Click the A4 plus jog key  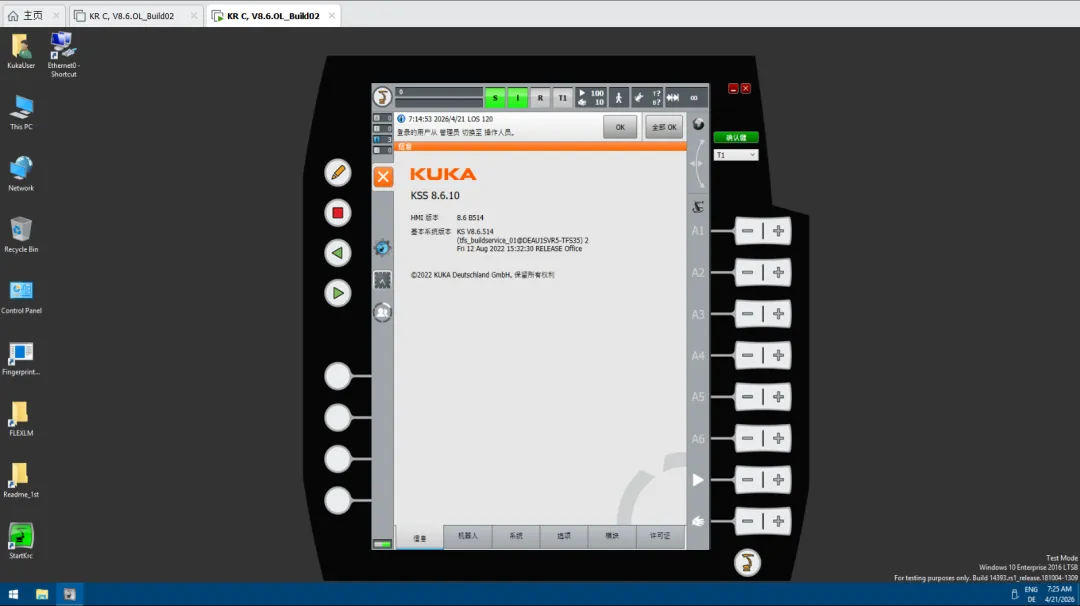(x=778, y=355)
